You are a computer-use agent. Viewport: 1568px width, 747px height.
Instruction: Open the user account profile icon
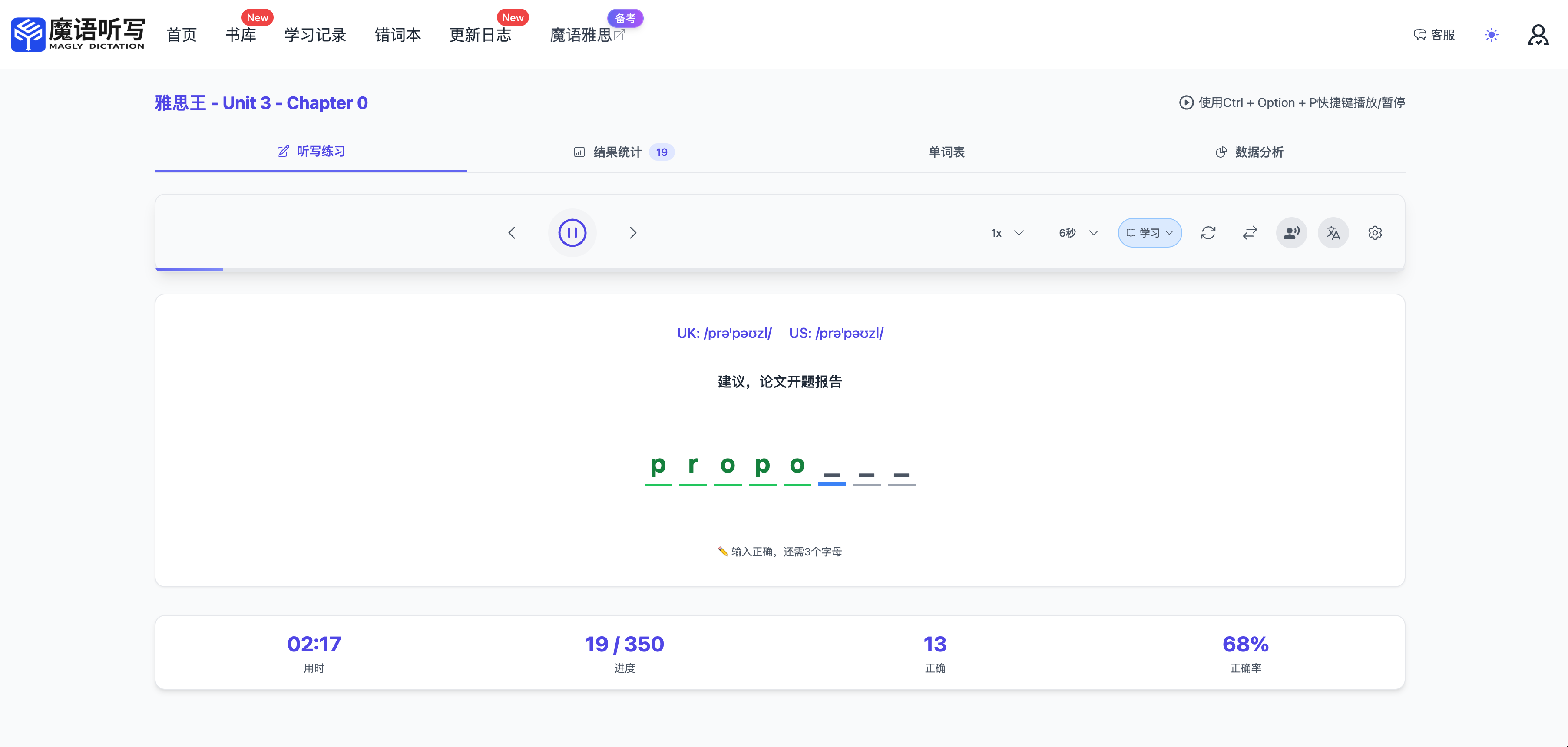click(x=1538, y=35)
